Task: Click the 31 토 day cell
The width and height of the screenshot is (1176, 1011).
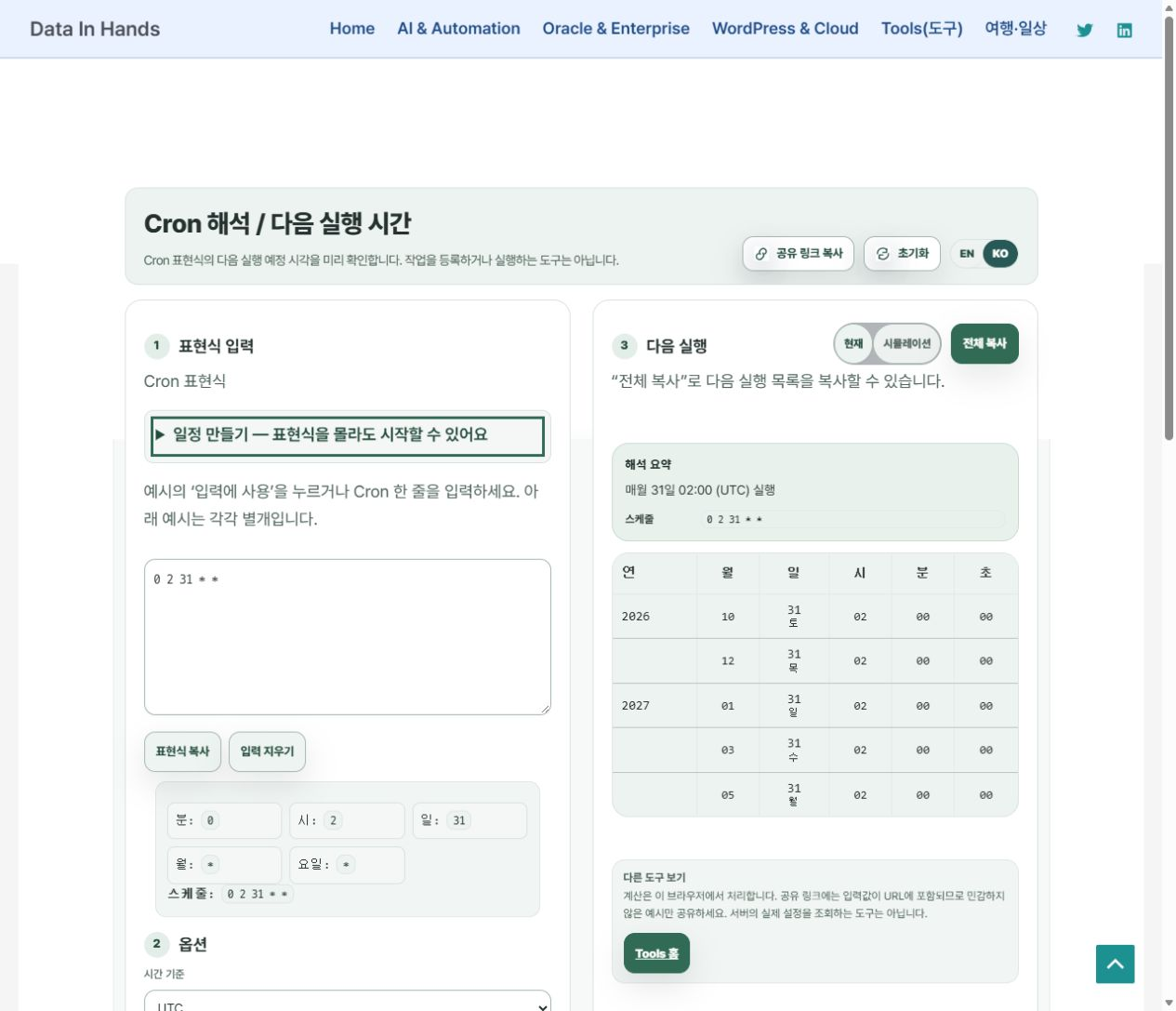Action: point(794,617)
